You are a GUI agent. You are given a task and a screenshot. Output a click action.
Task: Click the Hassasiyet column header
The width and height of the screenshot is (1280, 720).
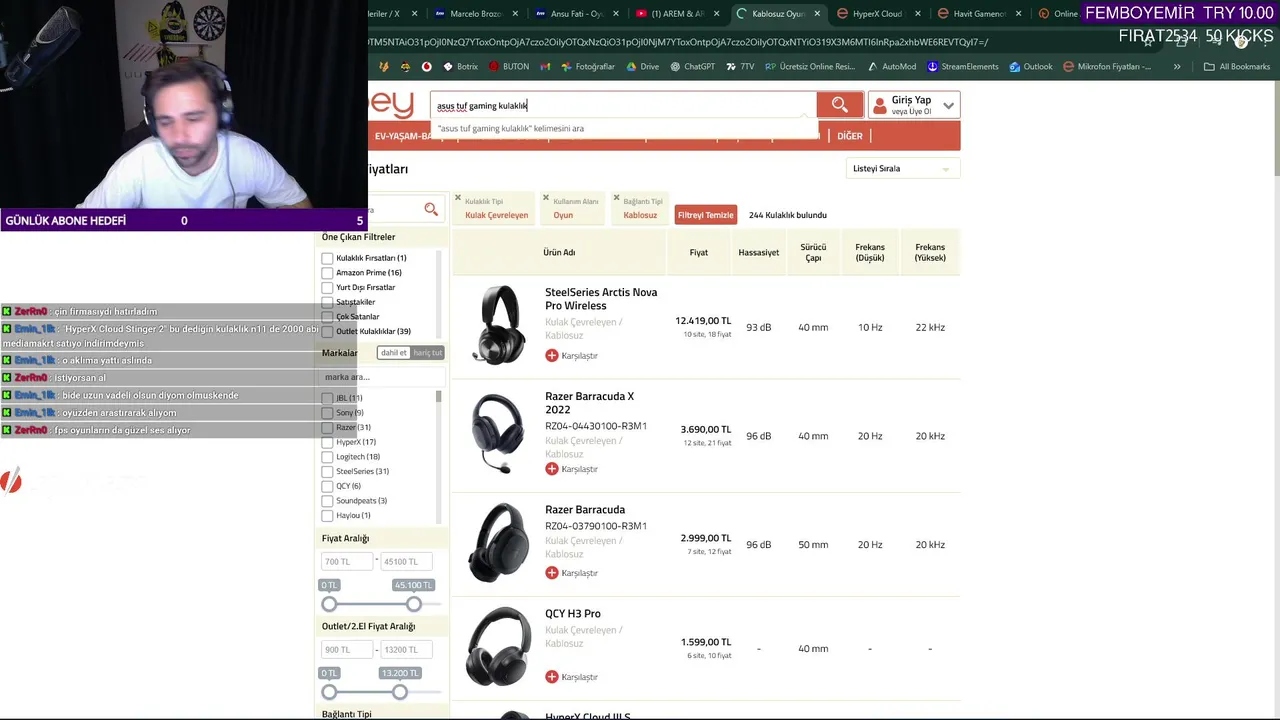[759, 253]
